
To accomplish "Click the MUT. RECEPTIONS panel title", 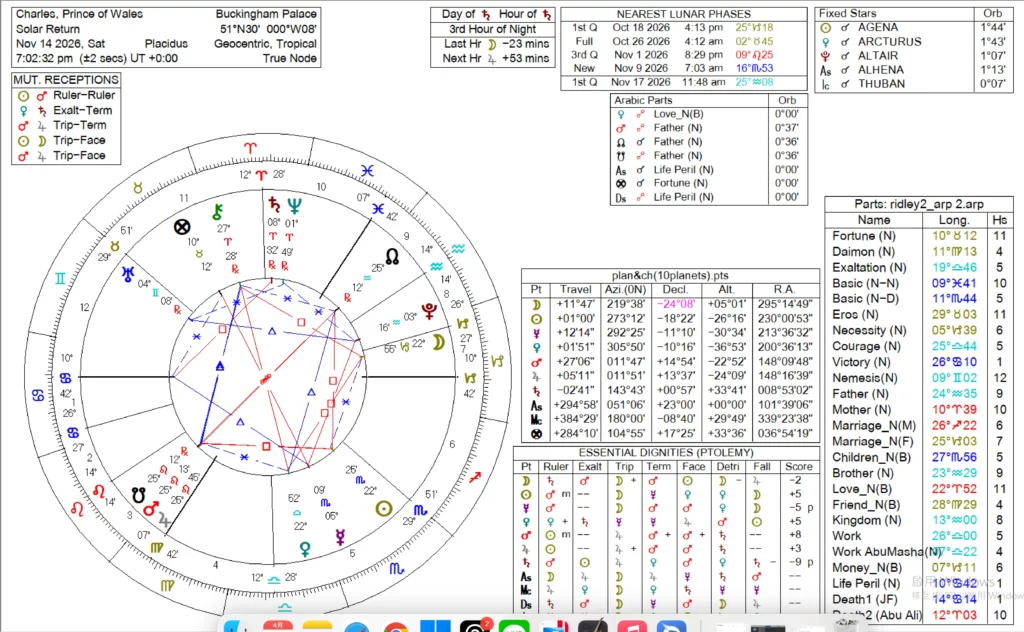I will coord(66,79).
